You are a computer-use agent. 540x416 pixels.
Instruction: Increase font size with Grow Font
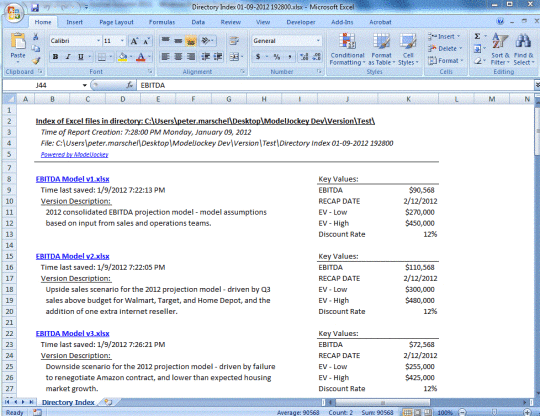(x=134, y=41)
